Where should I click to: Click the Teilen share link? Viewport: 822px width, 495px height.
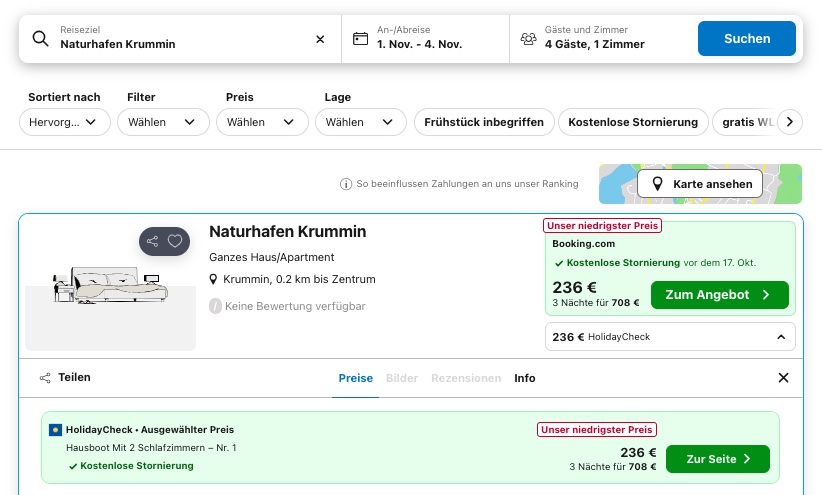click(x=65, y=378)
